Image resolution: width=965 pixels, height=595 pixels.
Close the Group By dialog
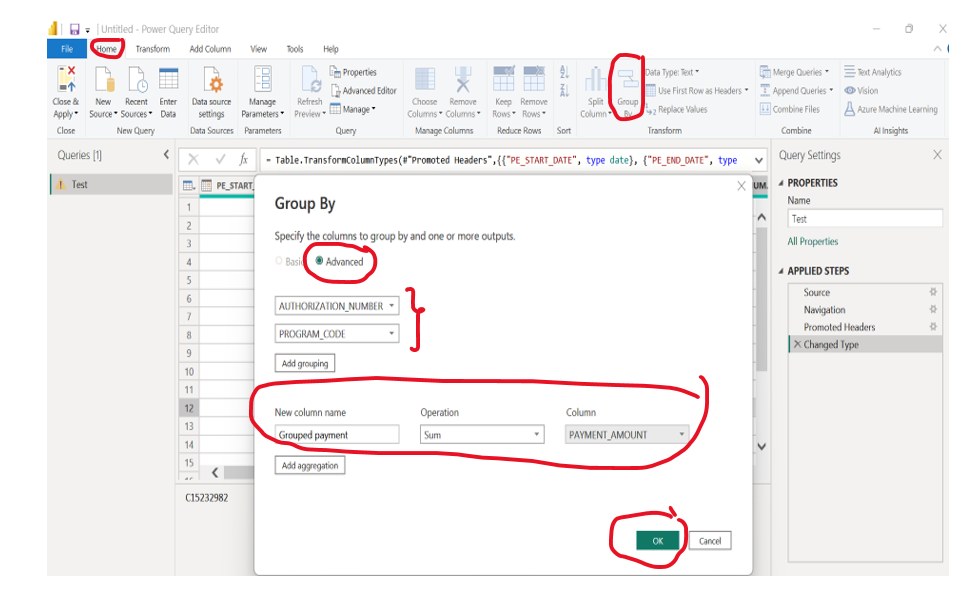point(741,186)
